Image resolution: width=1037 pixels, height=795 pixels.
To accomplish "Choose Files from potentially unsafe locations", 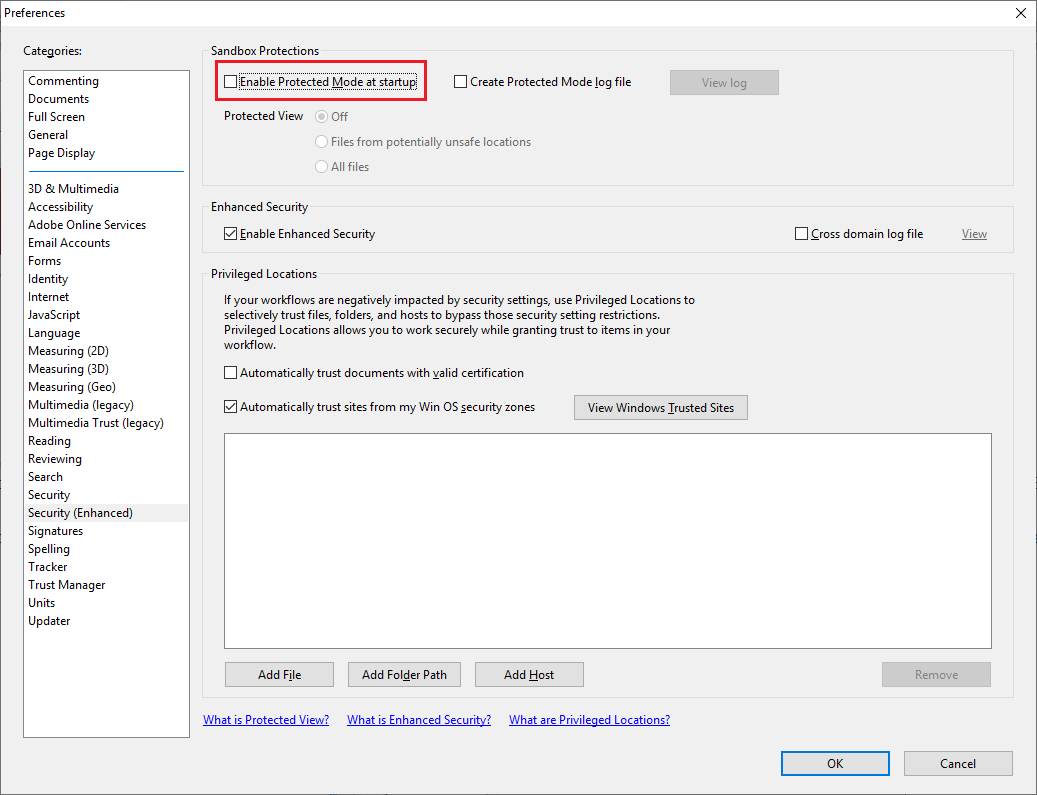I will 321,142.
